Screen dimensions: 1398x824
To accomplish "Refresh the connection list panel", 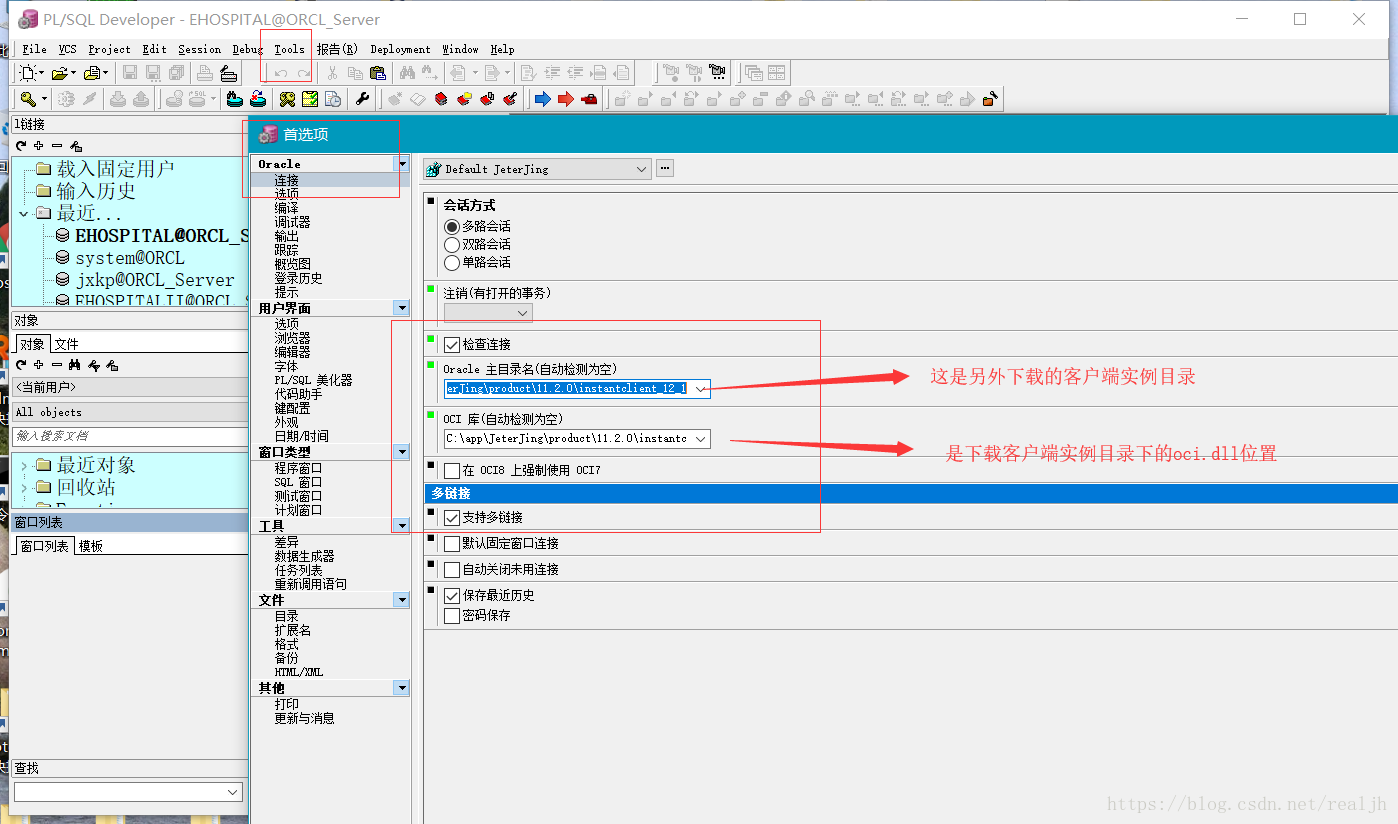I will (20, 146).
